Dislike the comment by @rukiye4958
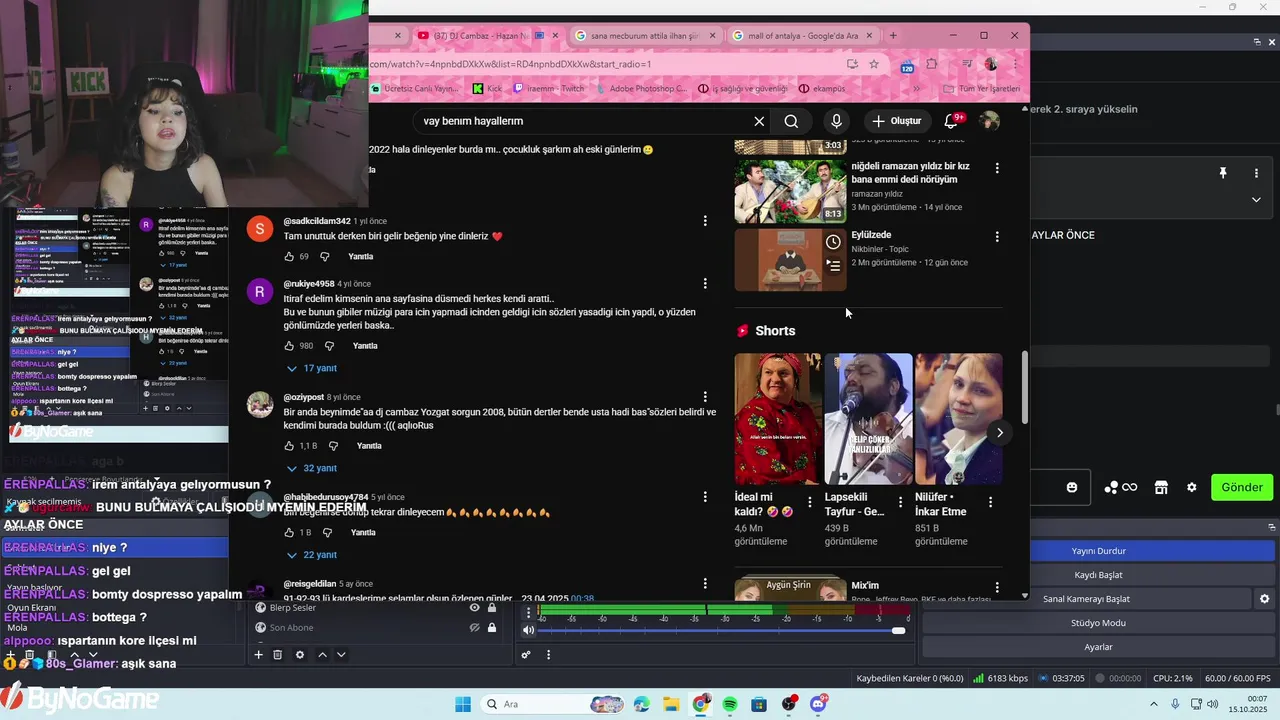Screen dimensions: 1280x720 [328, 346]
